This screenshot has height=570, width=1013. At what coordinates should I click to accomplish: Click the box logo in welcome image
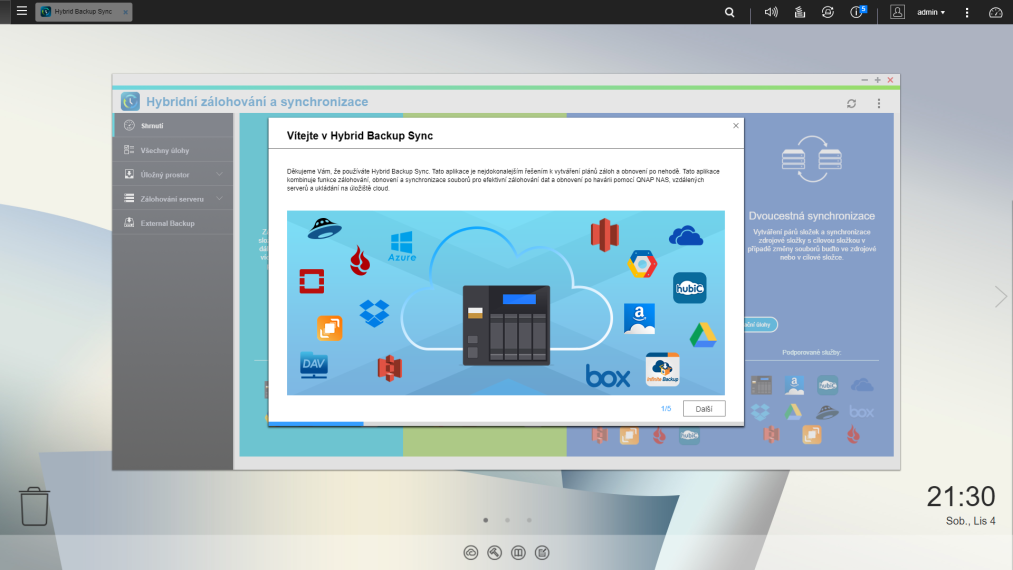tap(608, 375)
